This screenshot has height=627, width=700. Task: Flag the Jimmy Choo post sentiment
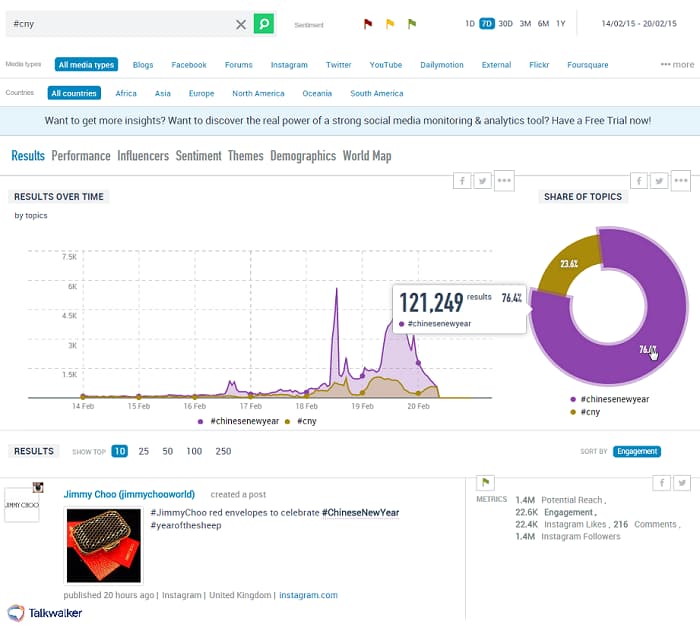484,483
